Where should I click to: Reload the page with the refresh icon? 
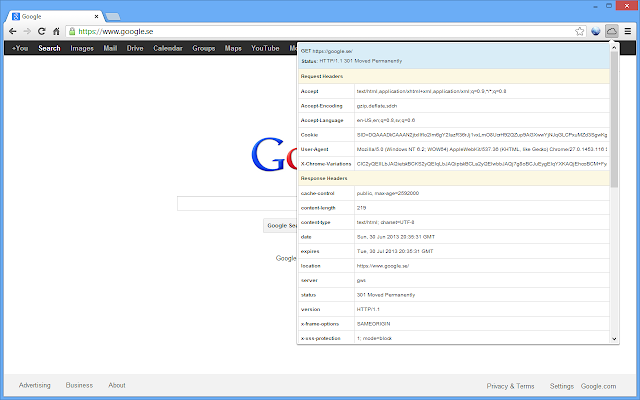(42, 31)
